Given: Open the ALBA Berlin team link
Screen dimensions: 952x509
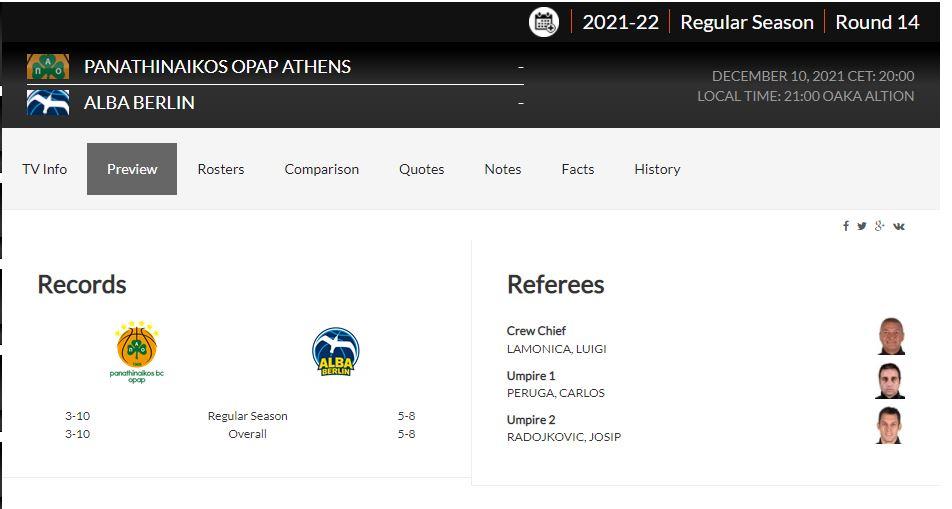Looking at the screenshot, I should [139, 102].
